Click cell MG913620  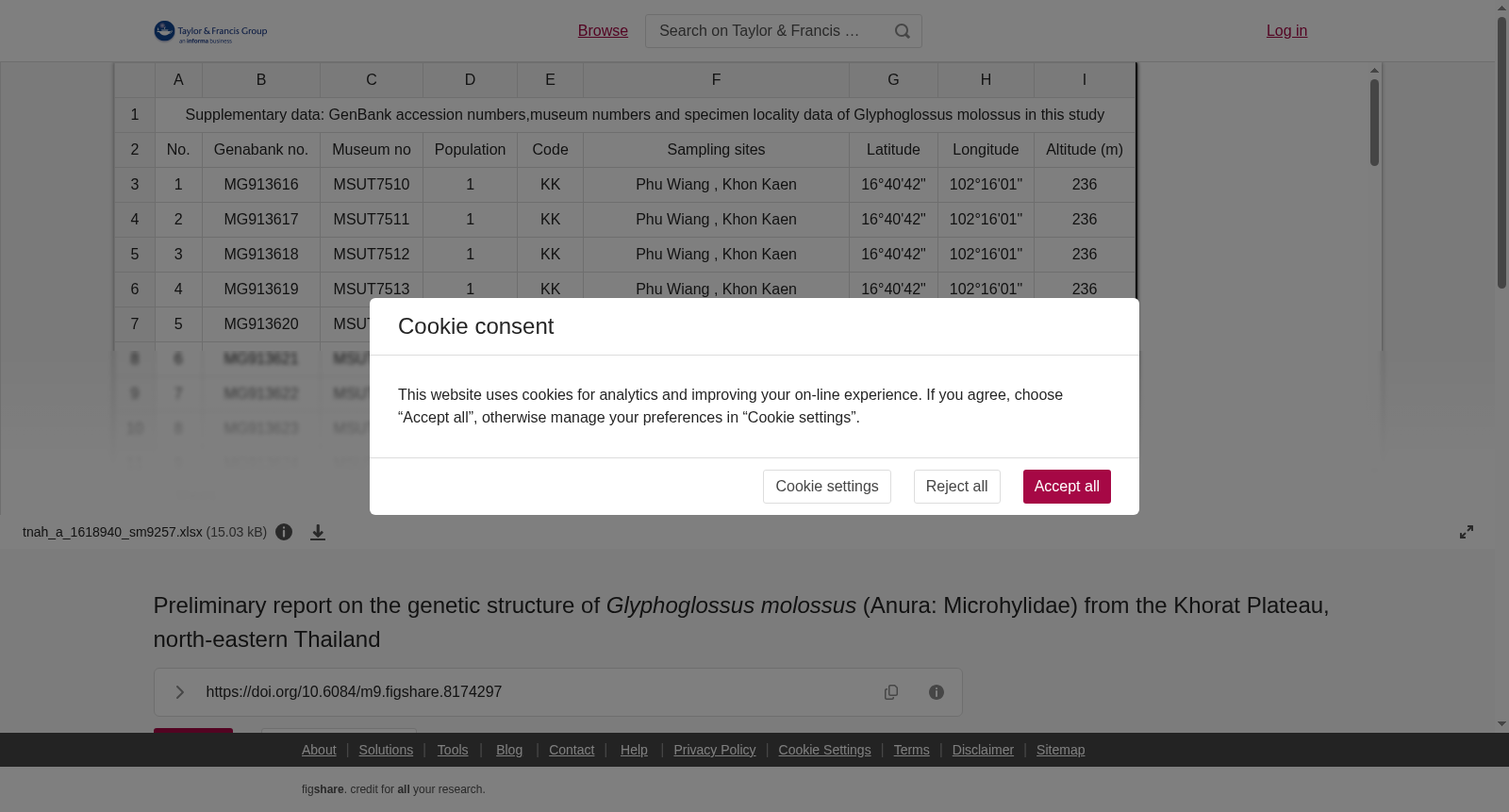click(261, 324)
